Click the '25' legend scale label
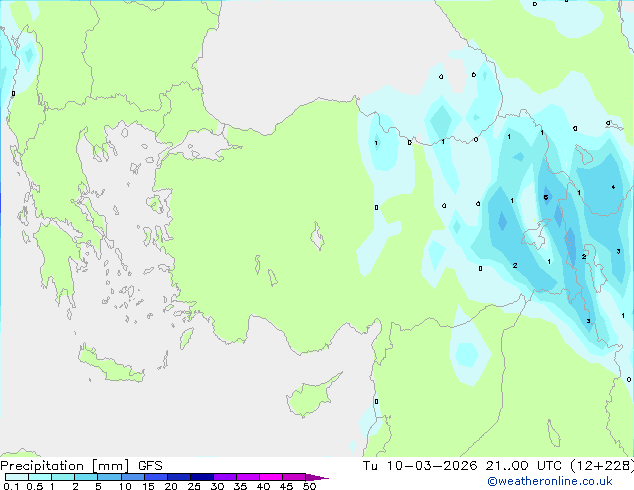This screenshot has width=634, height=490. click(194, 486)
